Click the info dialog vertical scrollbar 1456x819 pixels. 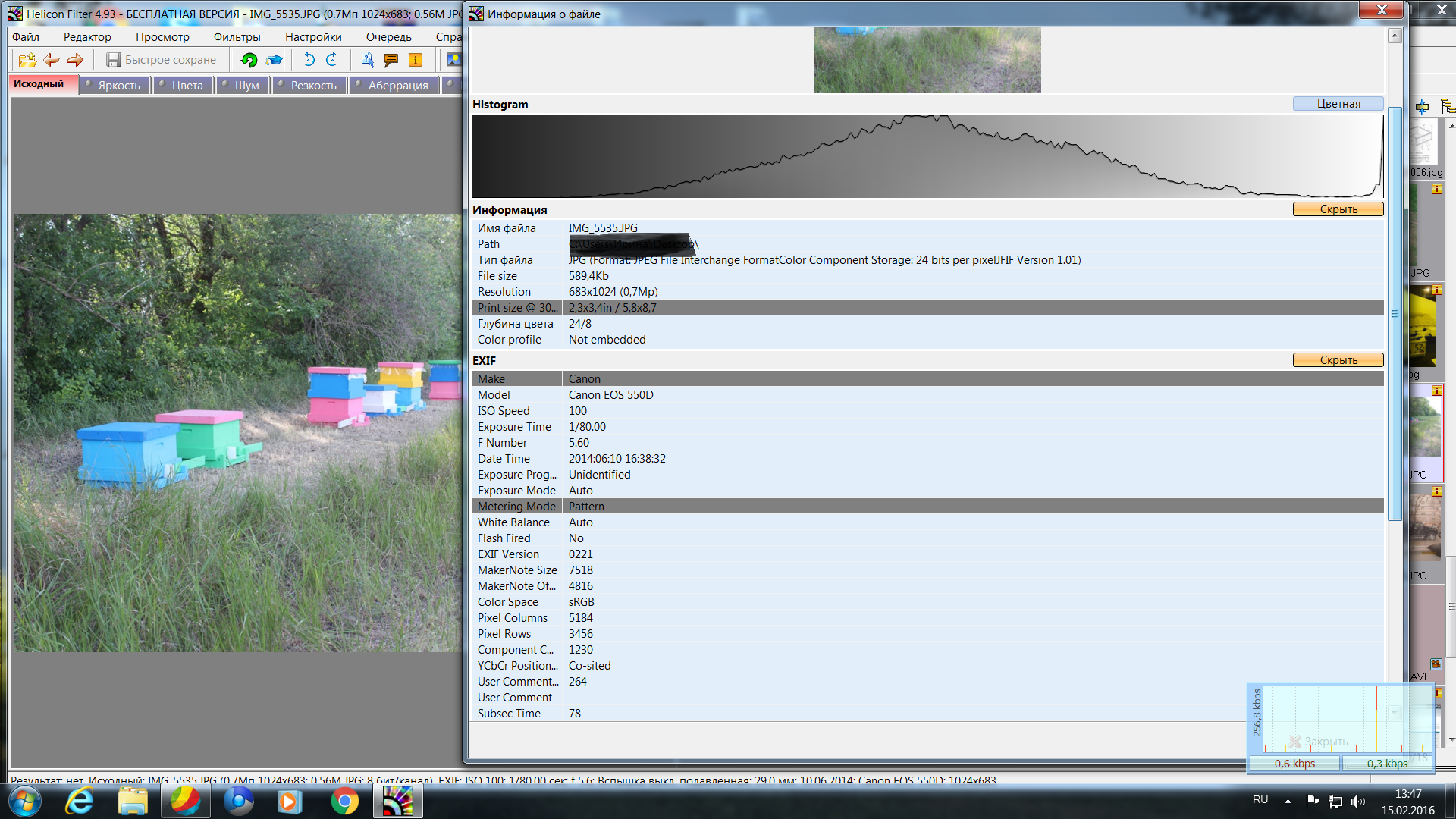(x=1394, y=314)
